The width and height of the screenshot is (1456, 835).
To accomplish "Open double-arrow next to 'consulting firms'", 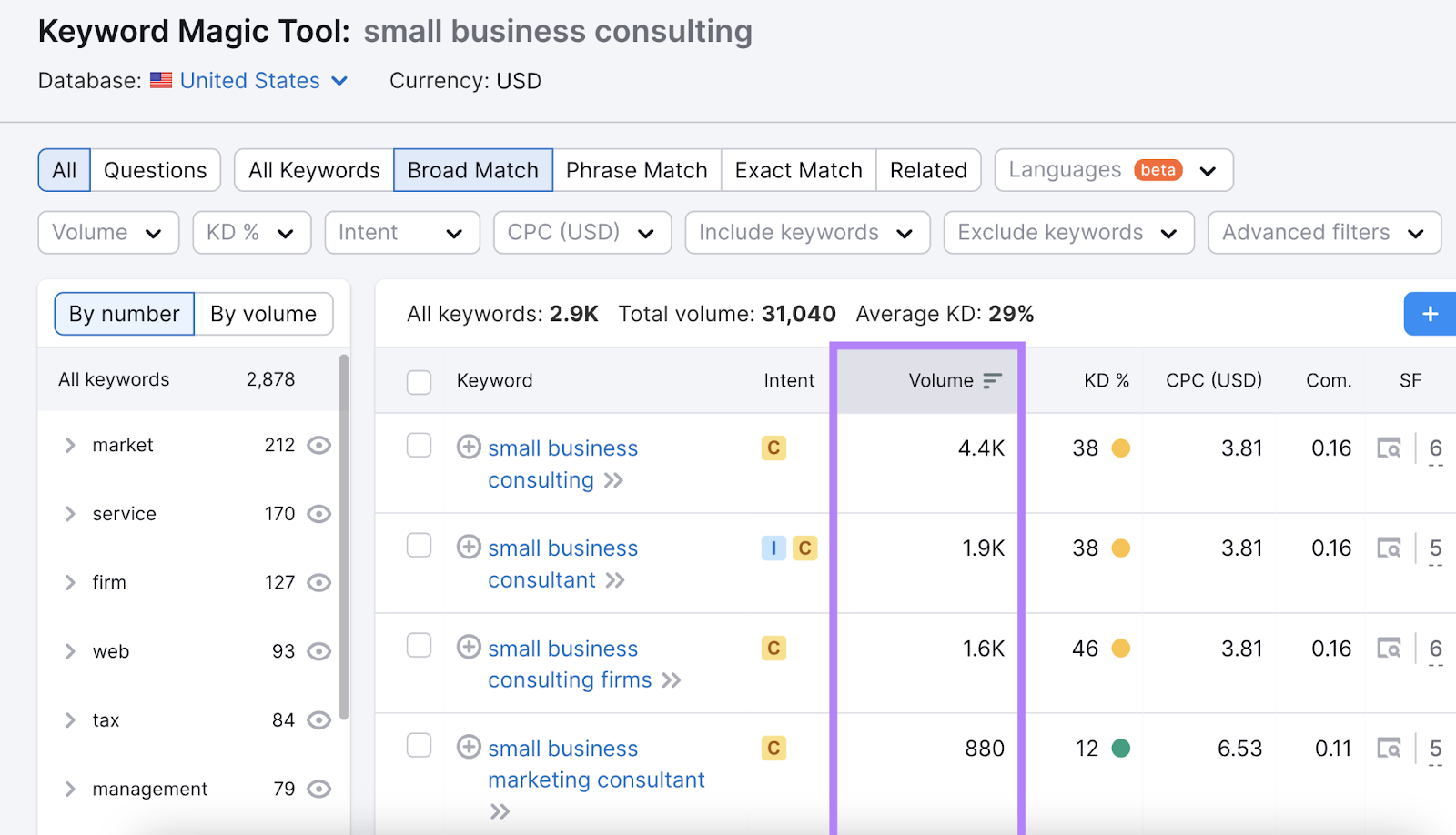I will click(672, 680).
